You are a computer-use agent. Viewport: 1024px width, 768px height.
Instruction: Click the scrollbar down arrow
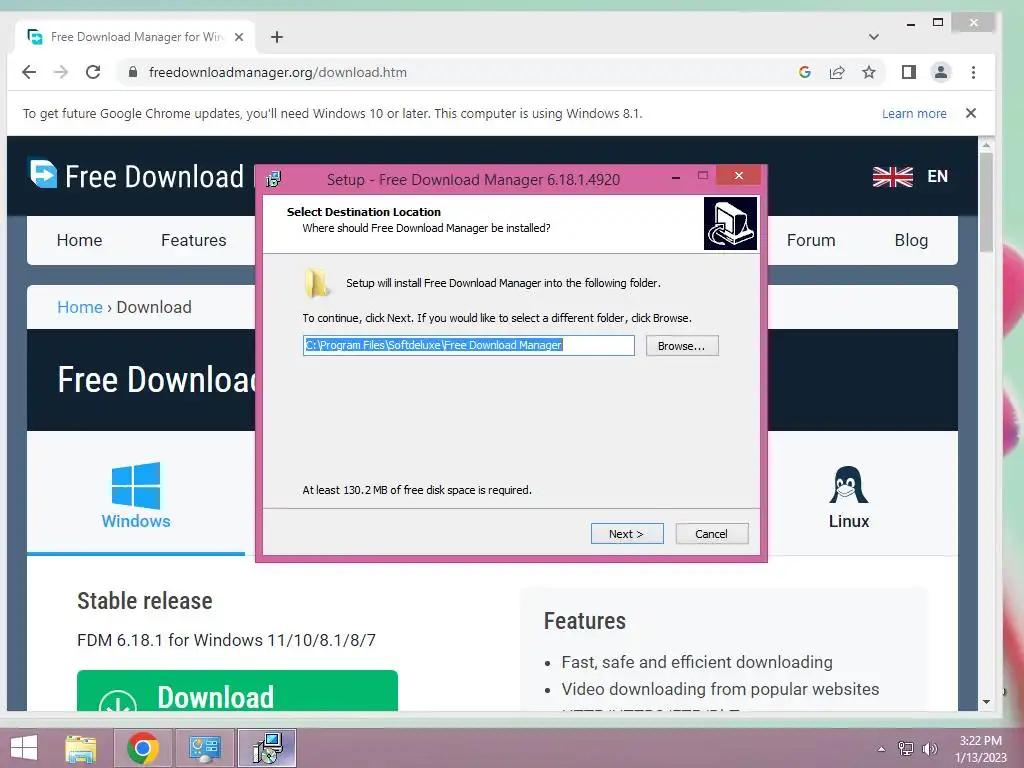[x=986, y=702]
